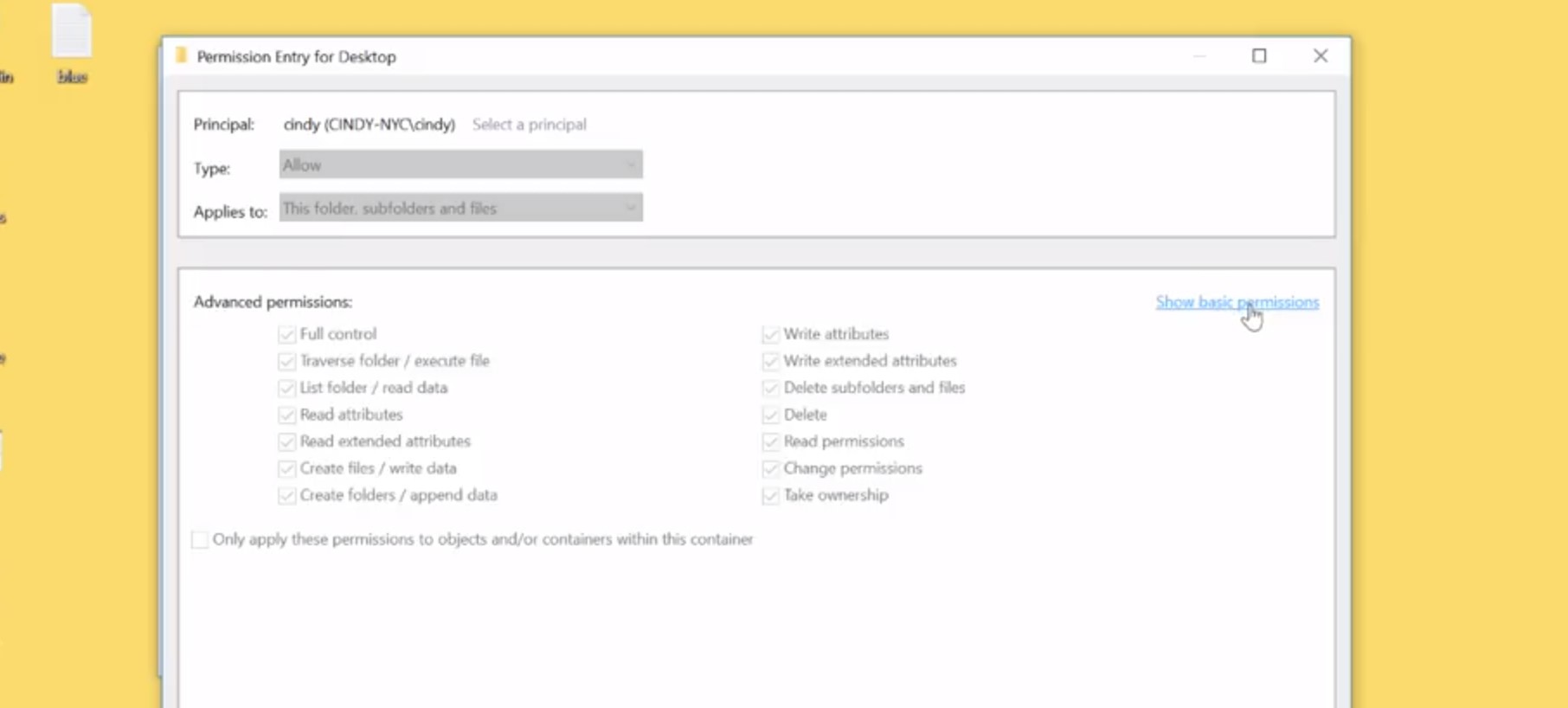Image resolution: width=1568 pixels, height=708 pixels.
Task: Toggle the Full control checkbox
Action: click(286, 334)
